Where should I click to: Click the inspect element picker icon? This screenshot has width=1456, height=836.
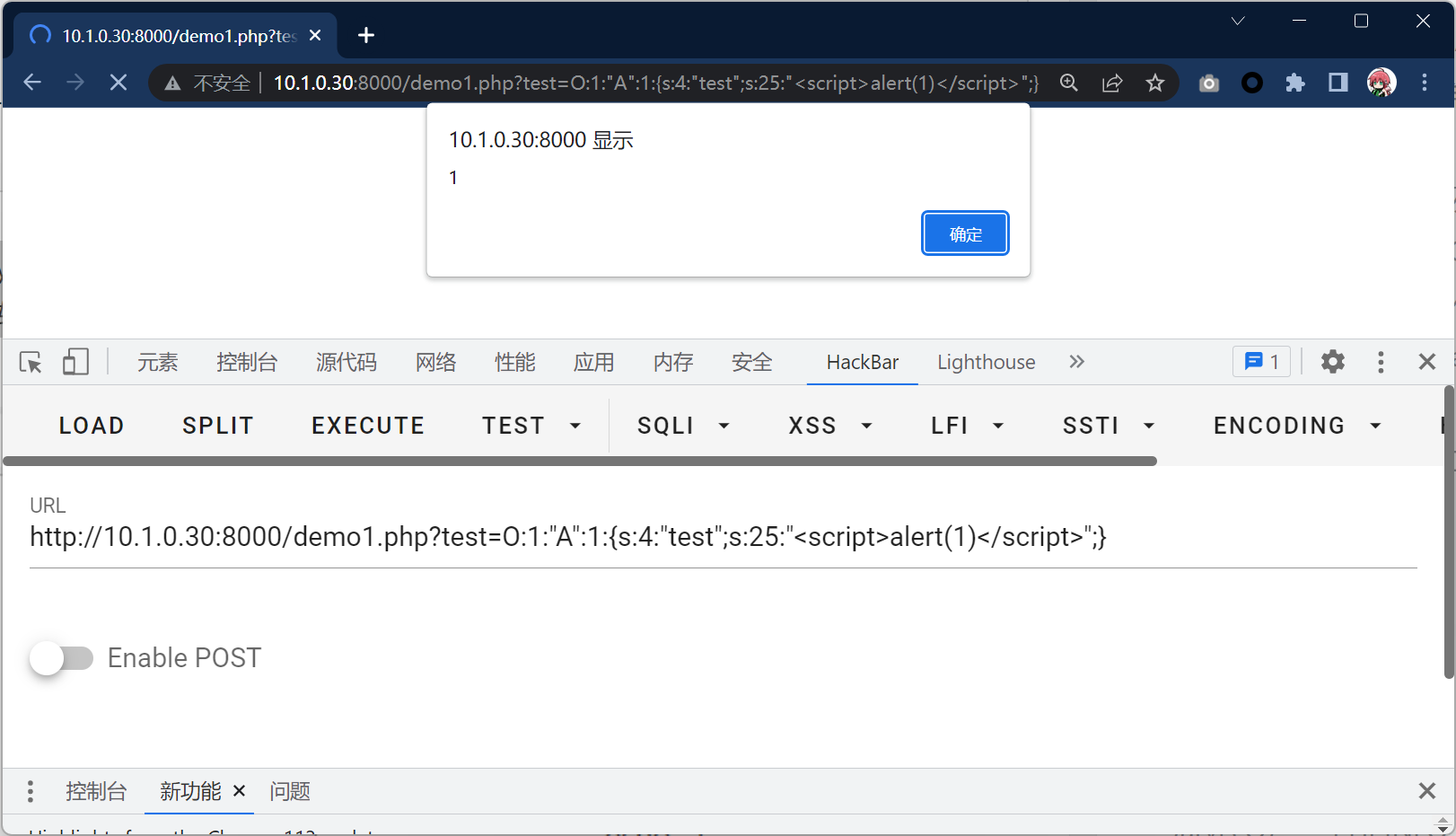(31, 362)
